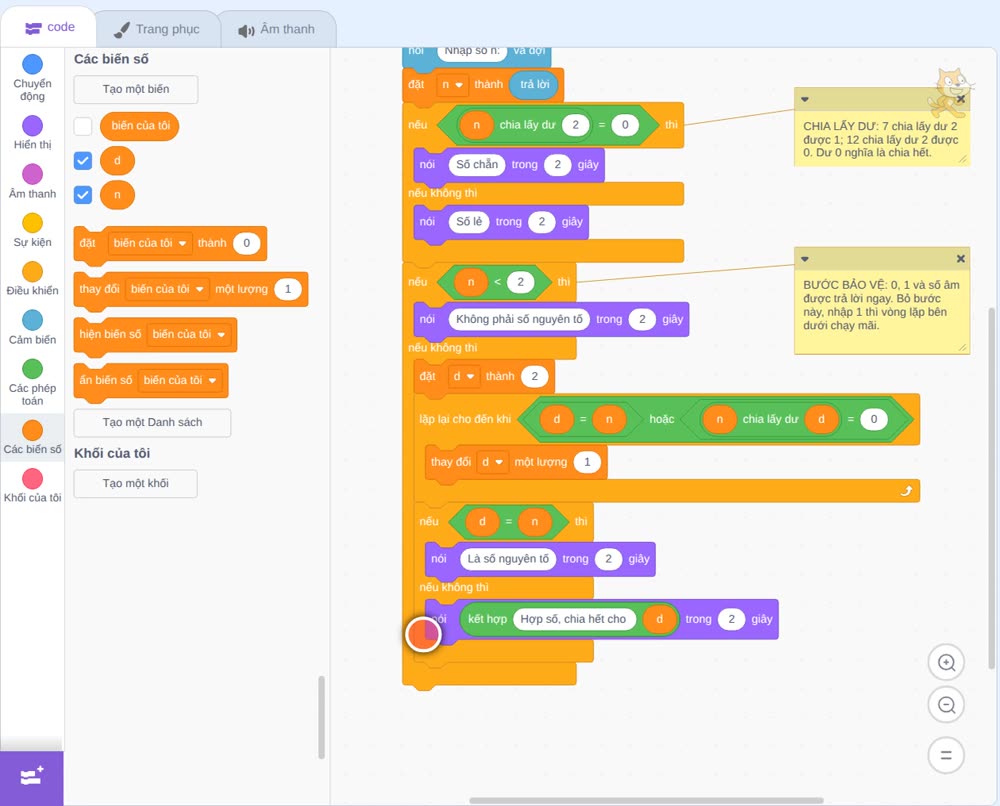The width and height of the screenshot is (1000, 806).
Task: Collapse the BƯỚC BẢO VỆ comment arrow
Action: pos(805,259)
